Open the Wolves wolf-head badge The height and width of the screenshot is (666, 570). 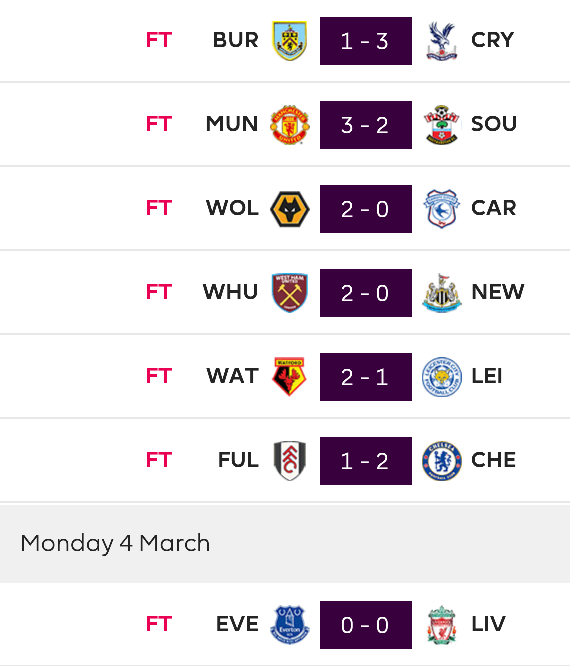coord(290,209)
